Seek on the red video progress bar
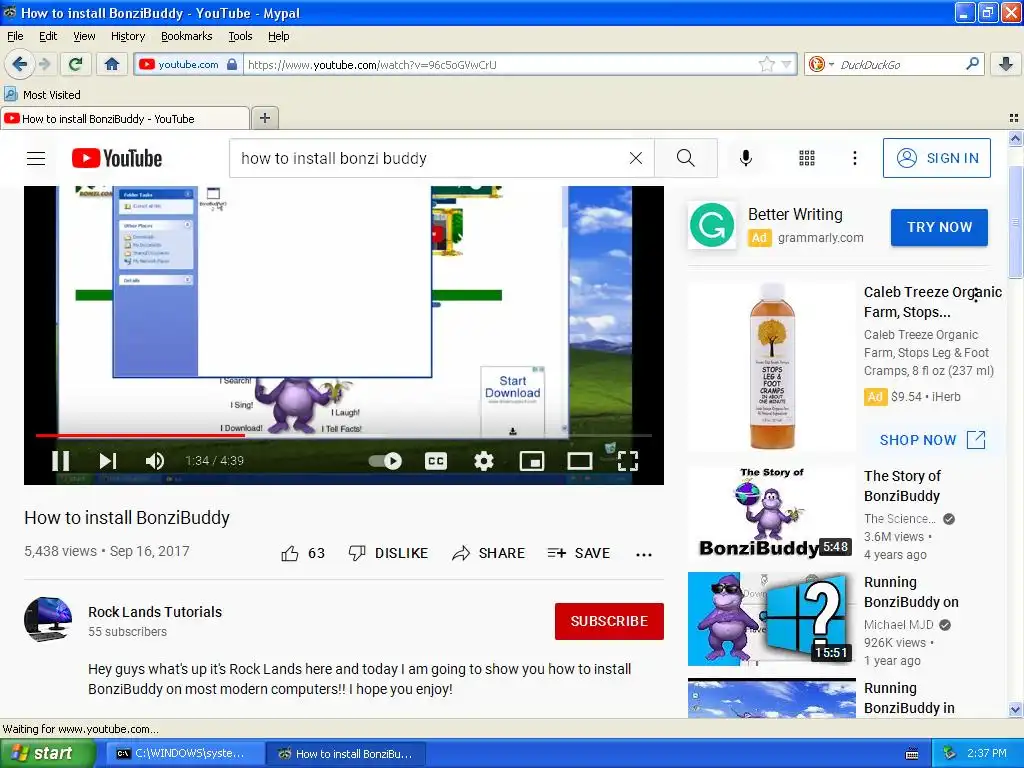This screenshot has height=768, width=1024. (x=344, y=435)
